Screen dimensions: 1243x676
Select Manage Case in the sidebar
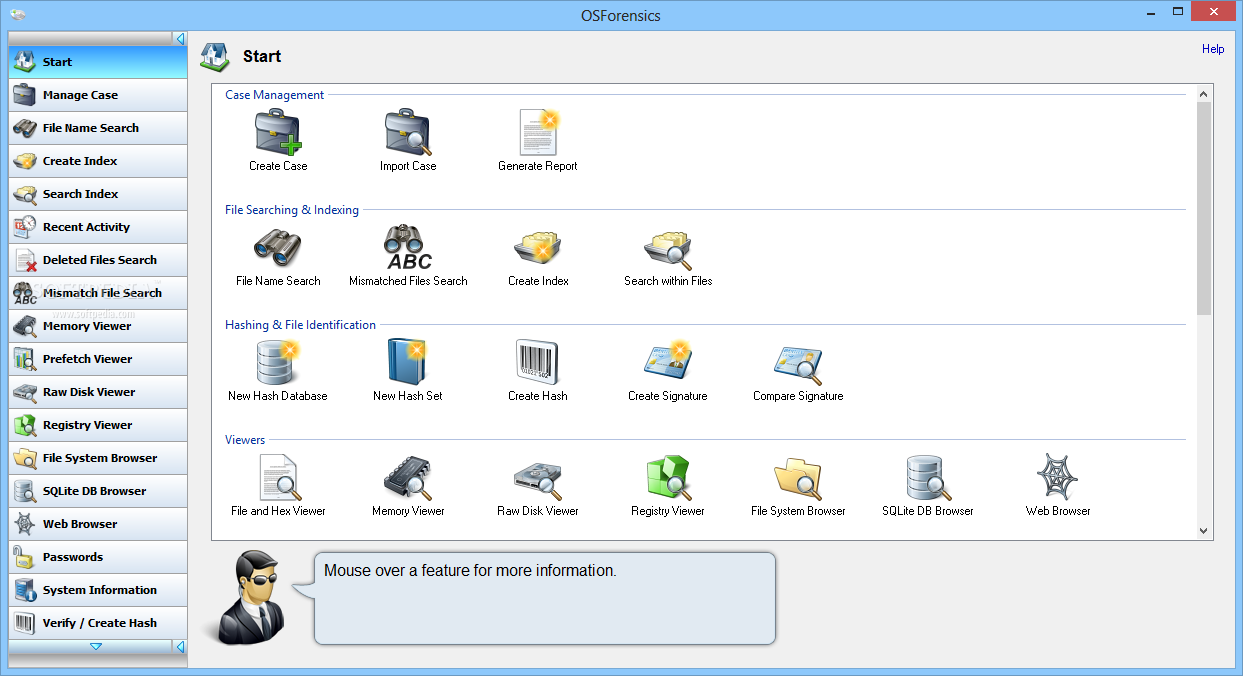98,95
